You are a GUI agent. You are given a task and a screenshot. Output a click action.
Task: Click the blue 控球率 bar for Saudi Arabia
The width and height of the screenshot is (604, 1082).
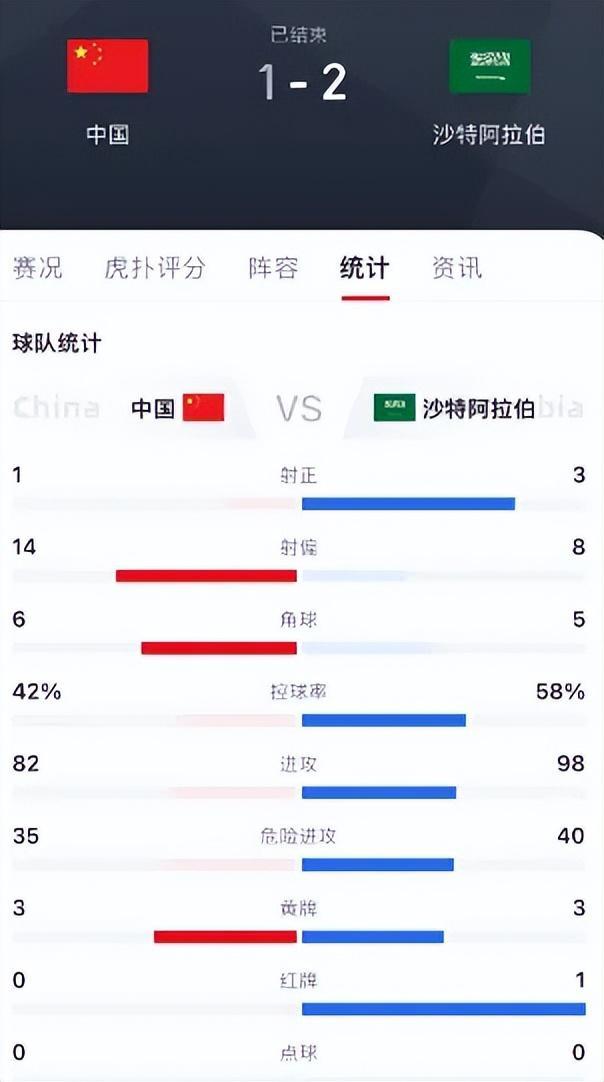384,720
